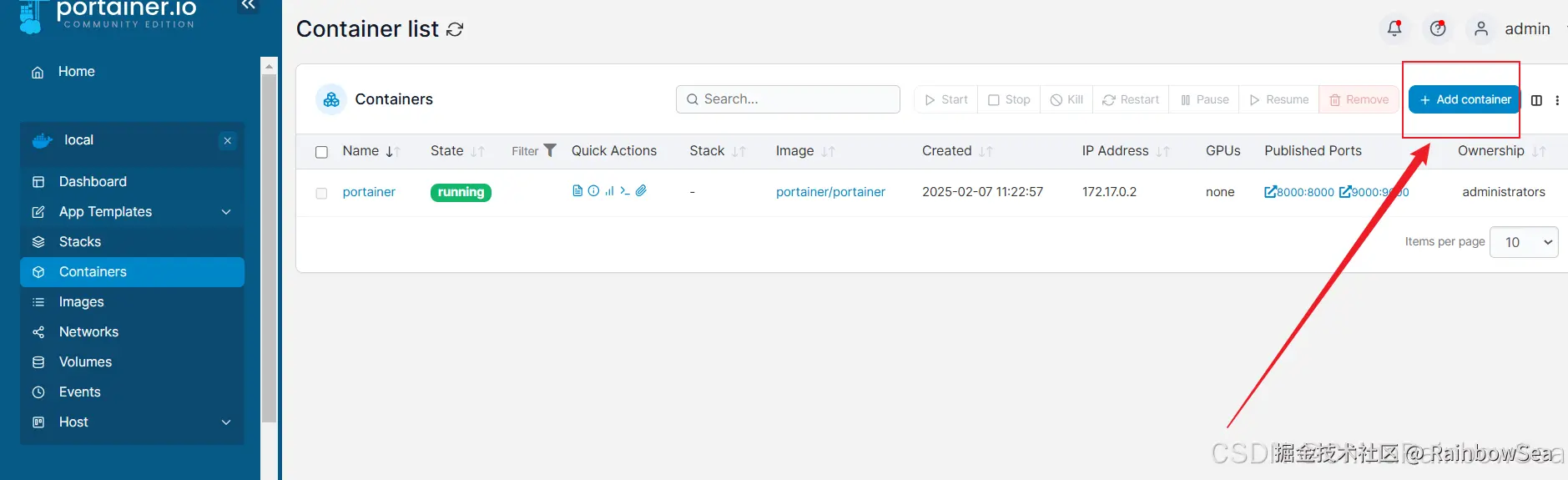This screenshot has height=480, width=1568.
Task: Sort containers by State
Action: tap(456, 151)
